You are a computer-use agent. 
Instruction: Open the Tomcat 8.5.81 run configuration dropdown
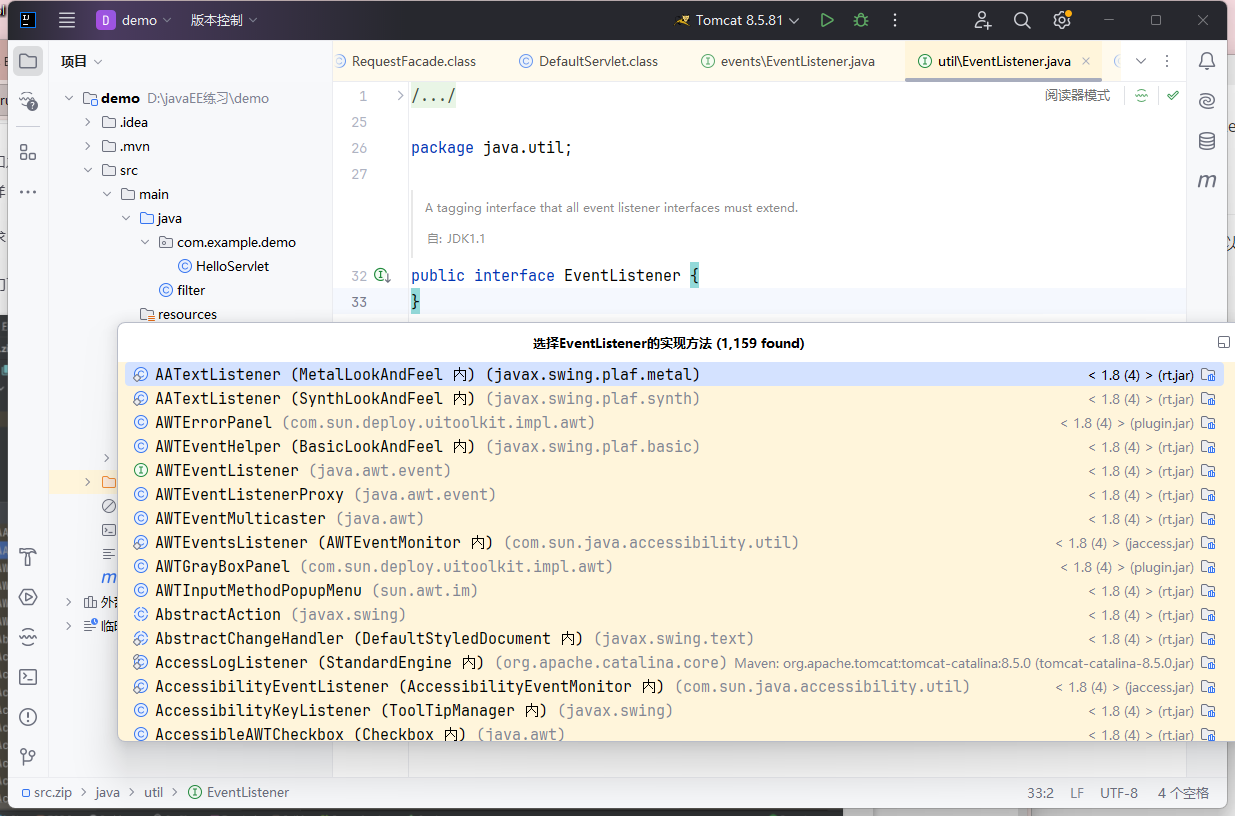(739, 20)
